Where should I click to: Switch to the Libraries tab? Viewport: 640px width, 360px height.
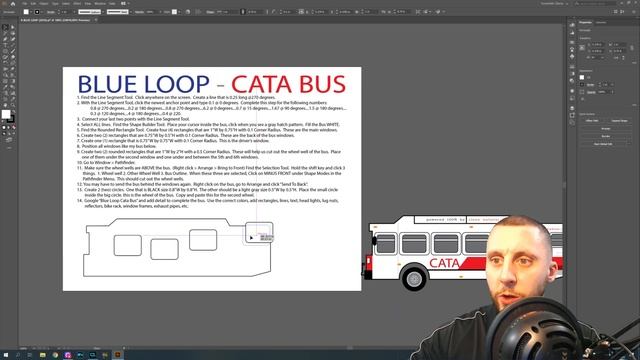tap(601, 23)
